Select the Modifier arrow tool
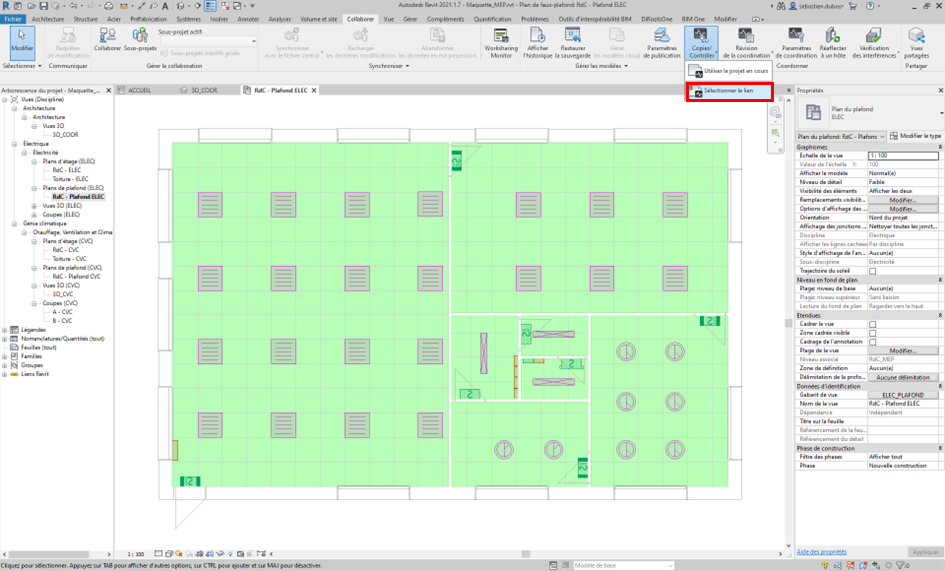 pos(22,38)
